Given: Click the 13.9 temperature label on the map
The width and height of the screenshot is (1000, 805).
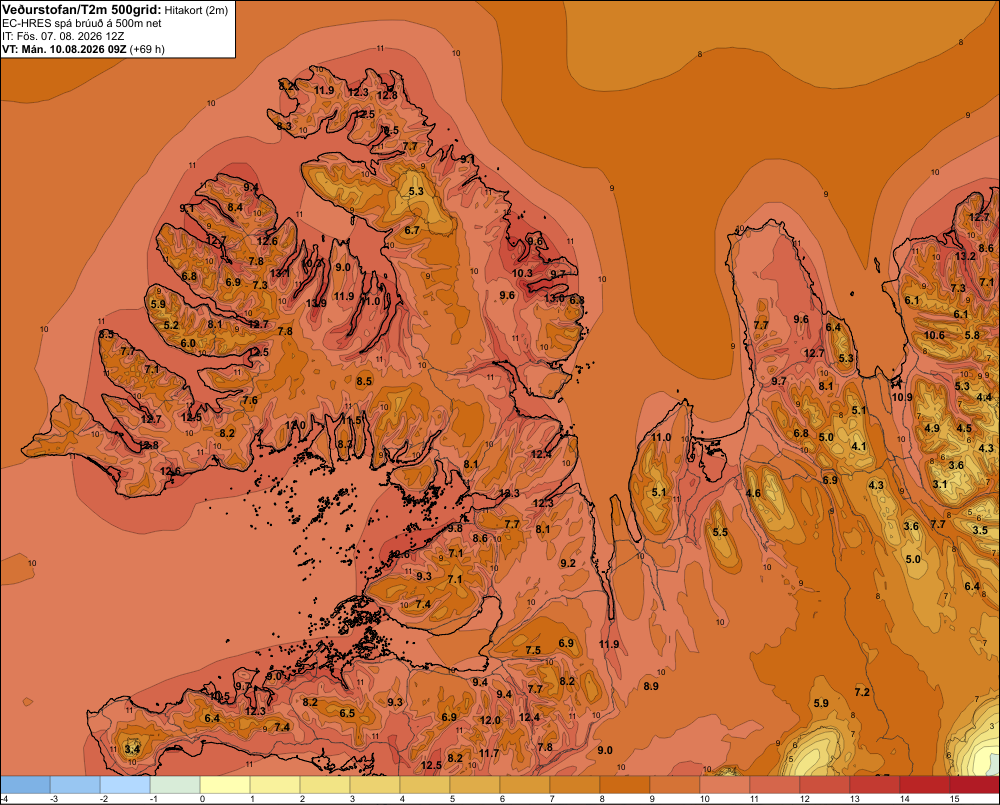Looking at the screenshot, I should coord(316,303).
